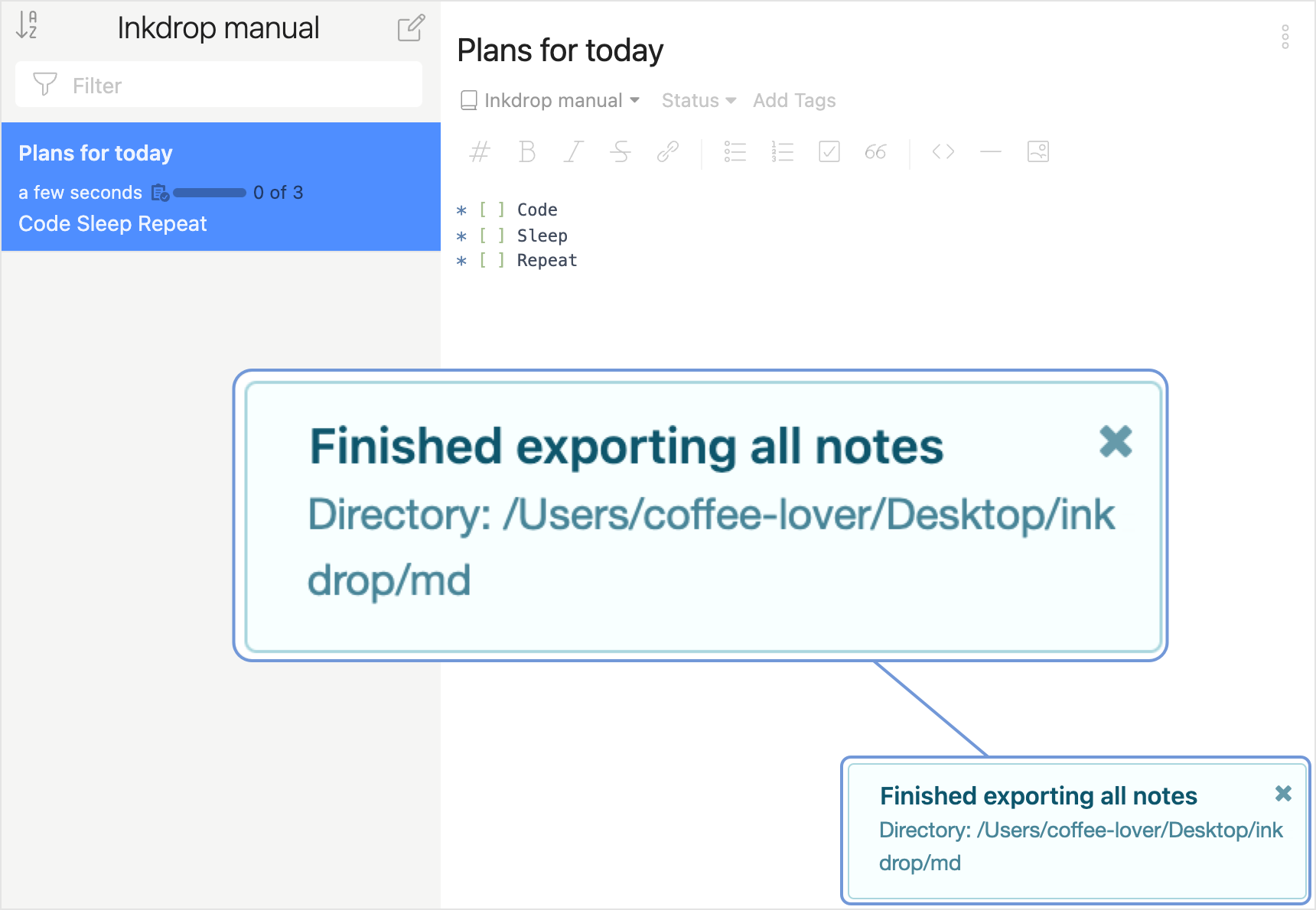Viewport: 1316px width, 910px height.
Task: Insert a task checkbox list item
Action: [829, 152]
